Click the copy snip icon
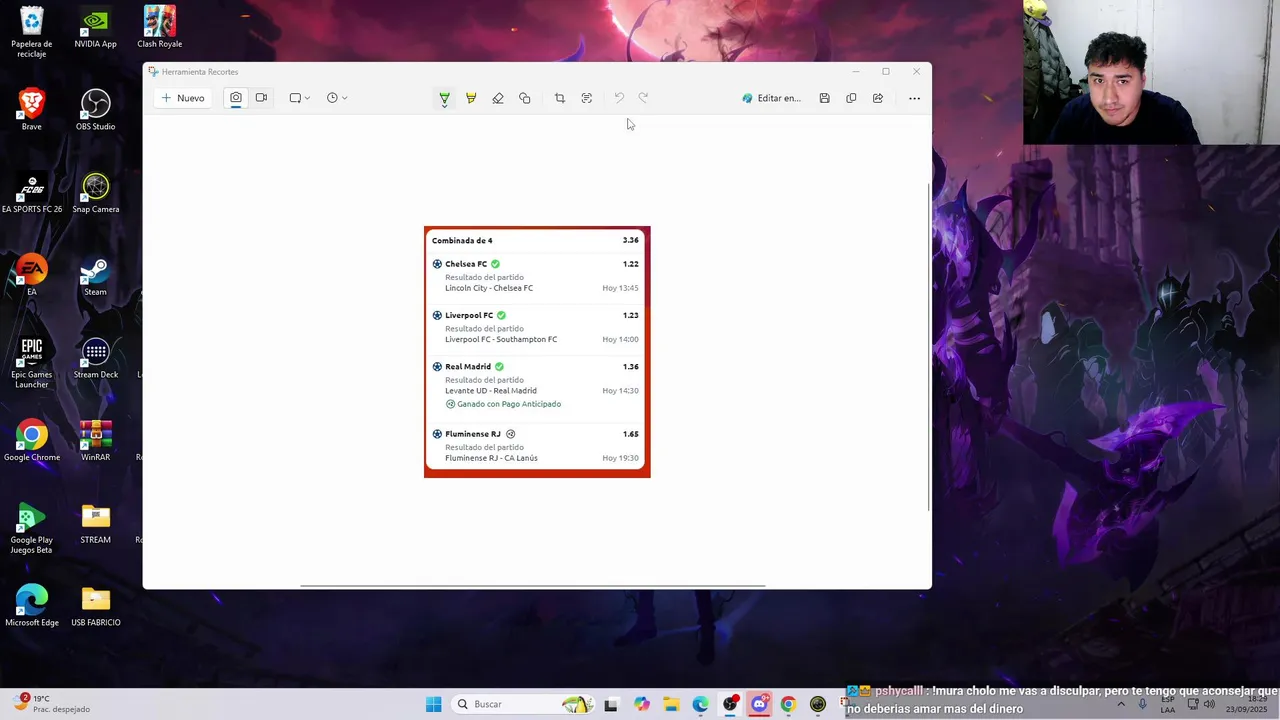Viewport: 1280px width, 720px height. pos(851,98)
